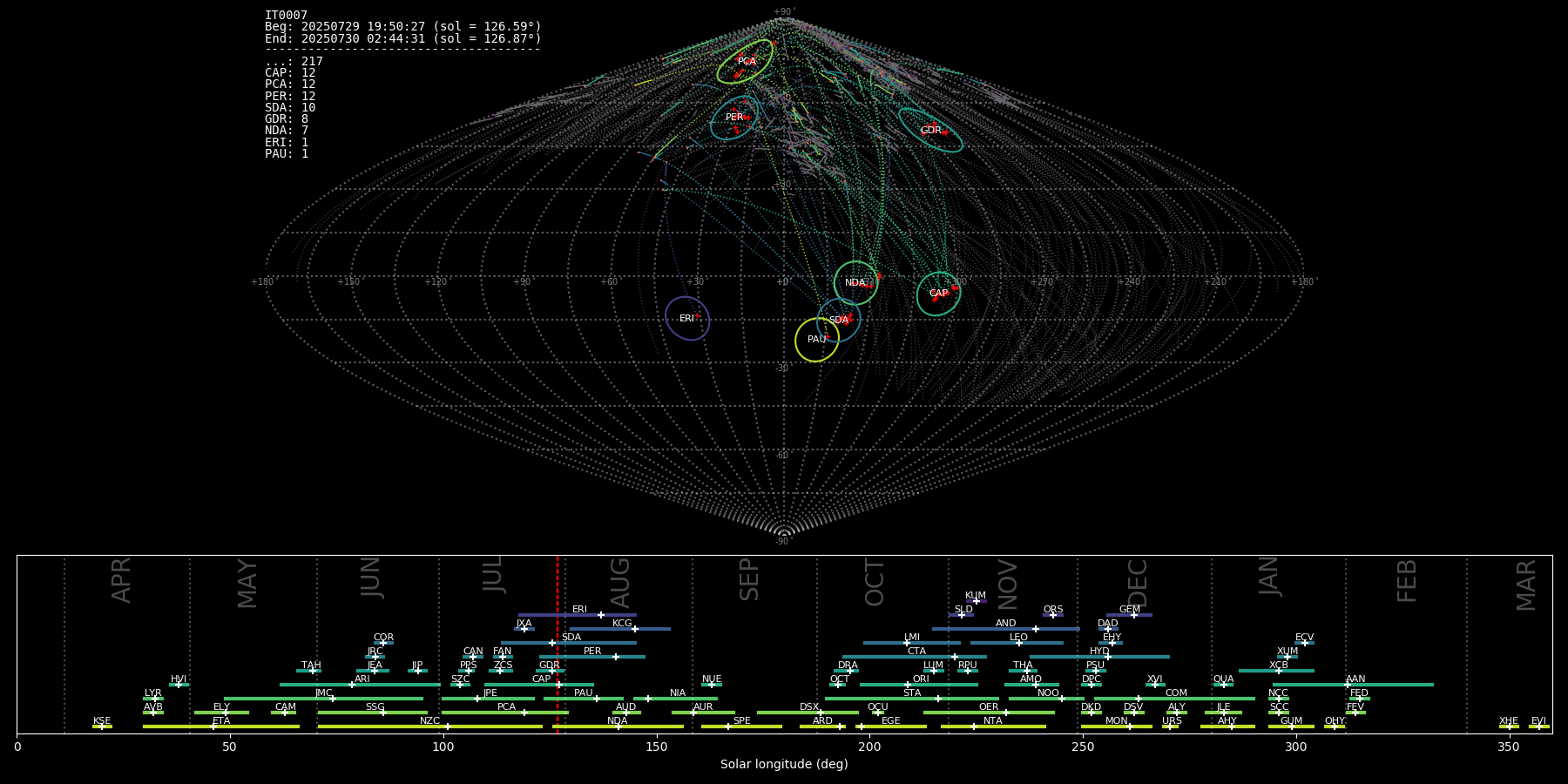Click the ORI shower label in the timeline
Screen dimensions: 1568x784
921,679
